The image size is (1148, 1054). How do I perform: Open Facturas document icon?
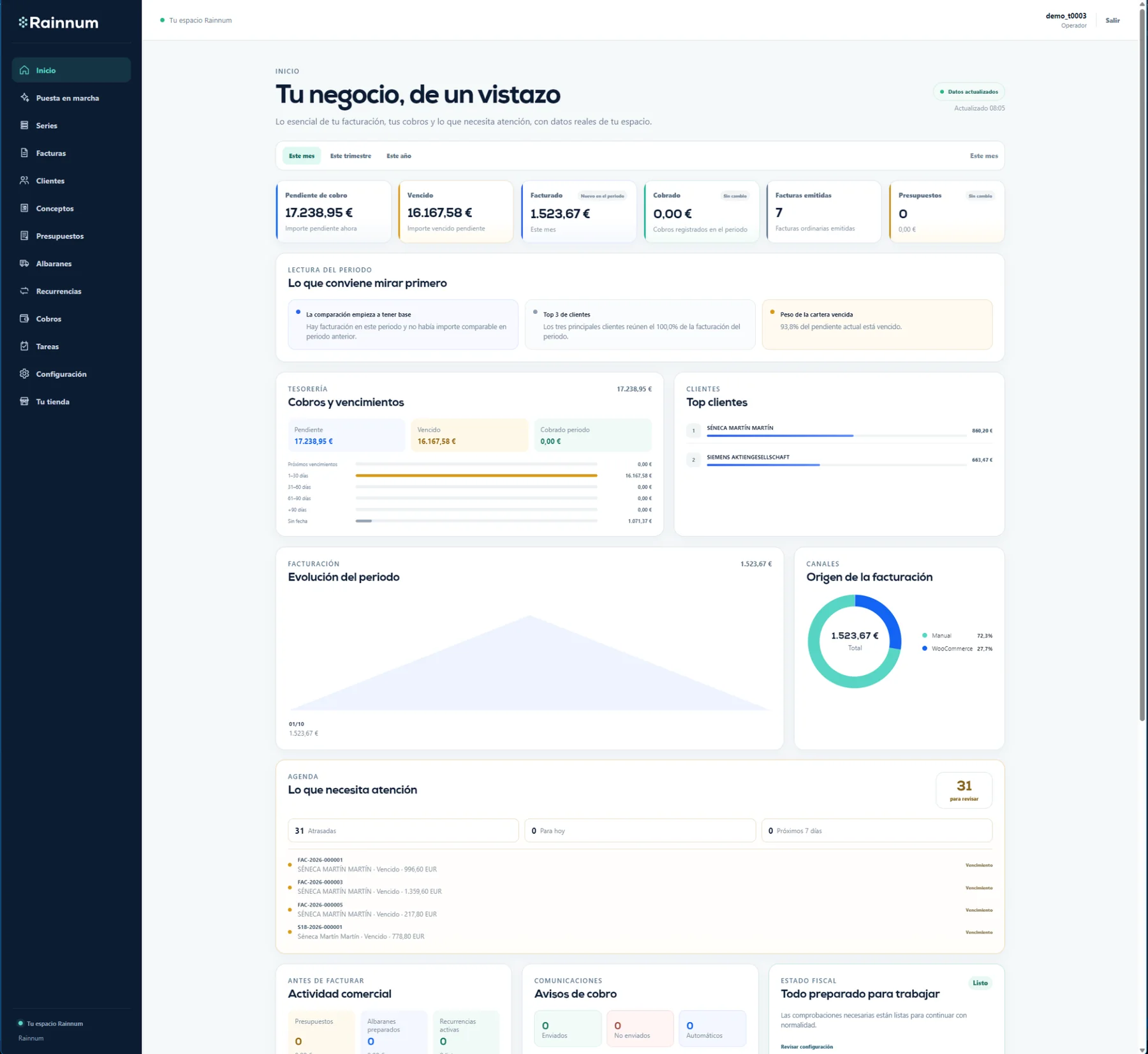24,153
